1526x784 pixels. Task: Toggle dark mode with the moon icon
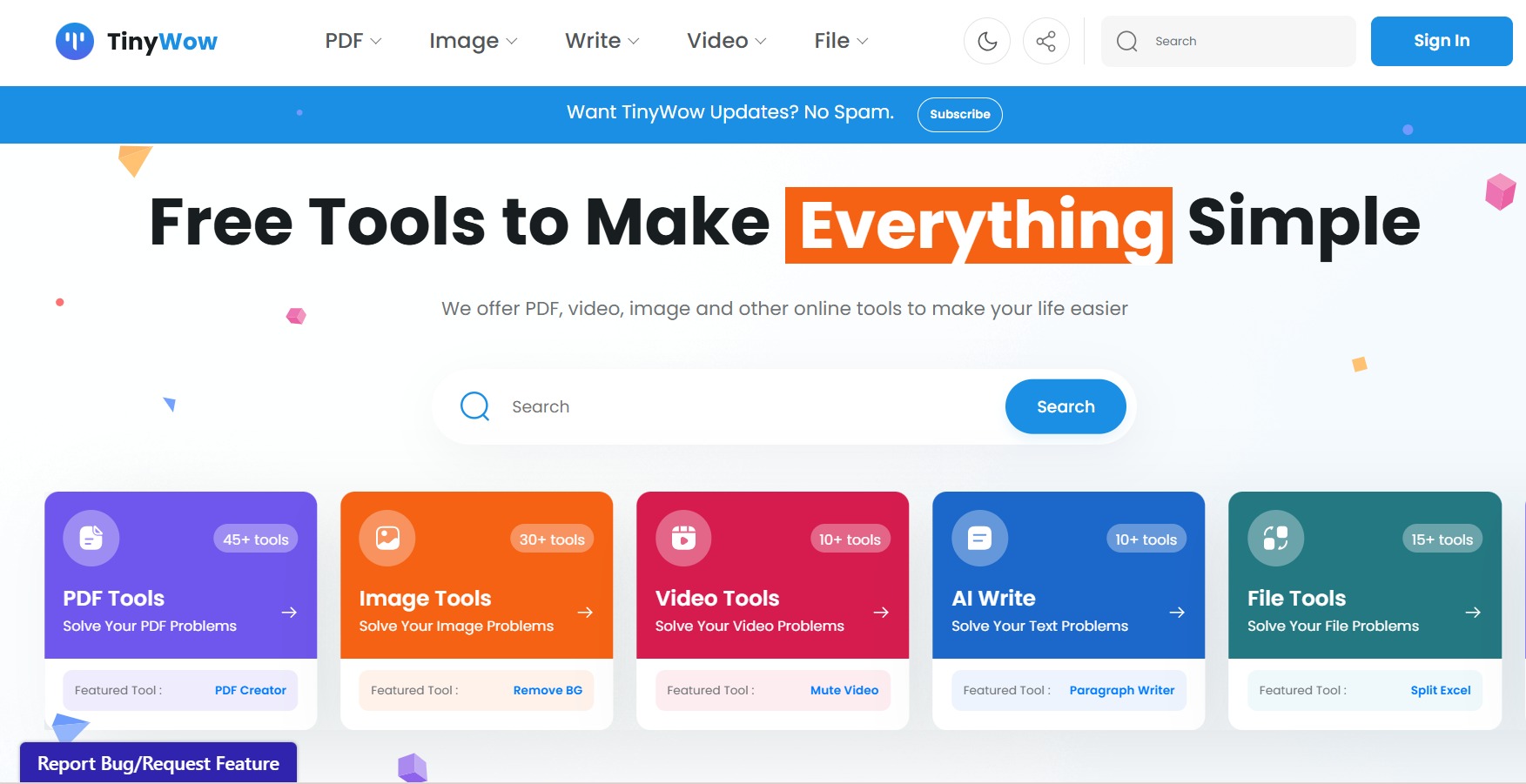click(x=987, y=41)
